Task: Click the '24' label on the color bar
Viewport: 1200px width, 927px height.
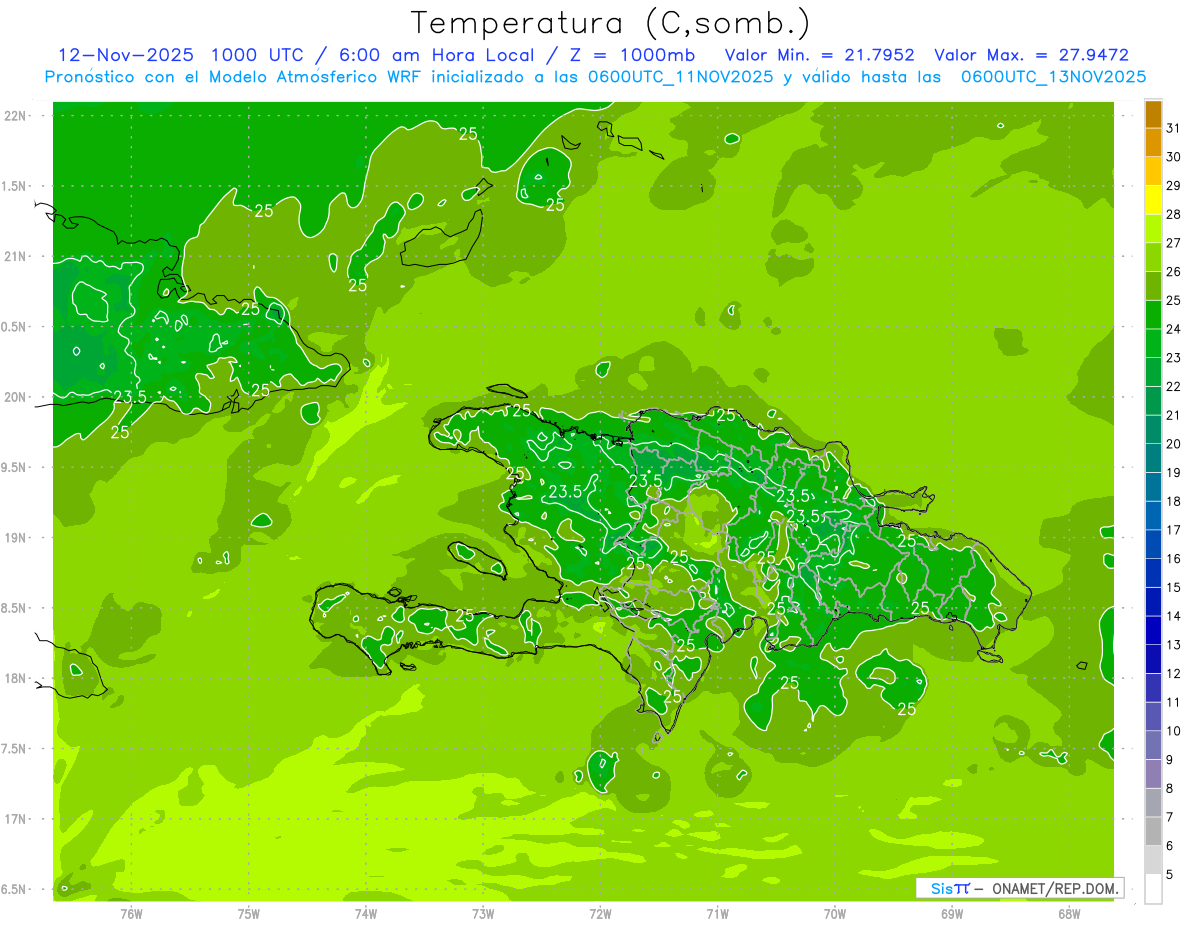Action: (1174, 329)
